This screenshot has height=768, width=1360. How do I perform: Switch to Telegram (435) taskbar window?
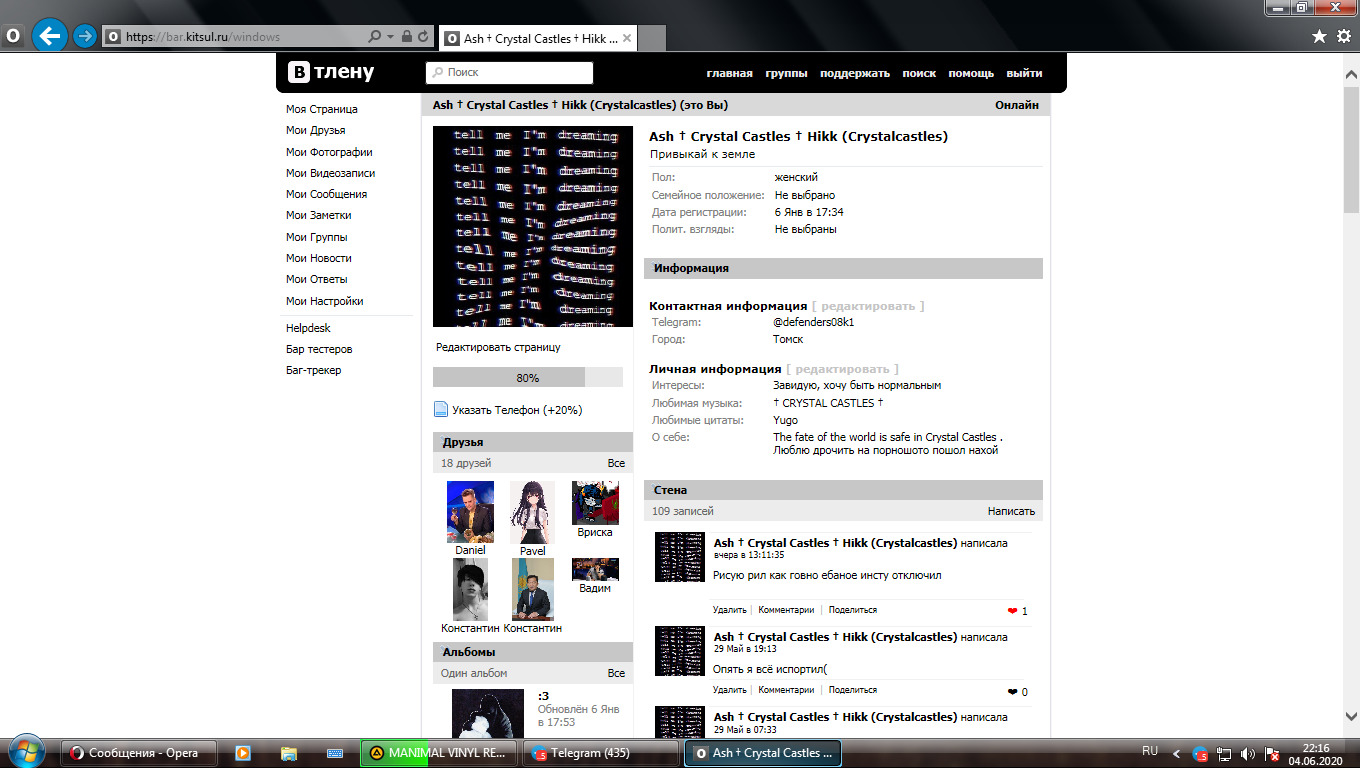click(603, 753)
